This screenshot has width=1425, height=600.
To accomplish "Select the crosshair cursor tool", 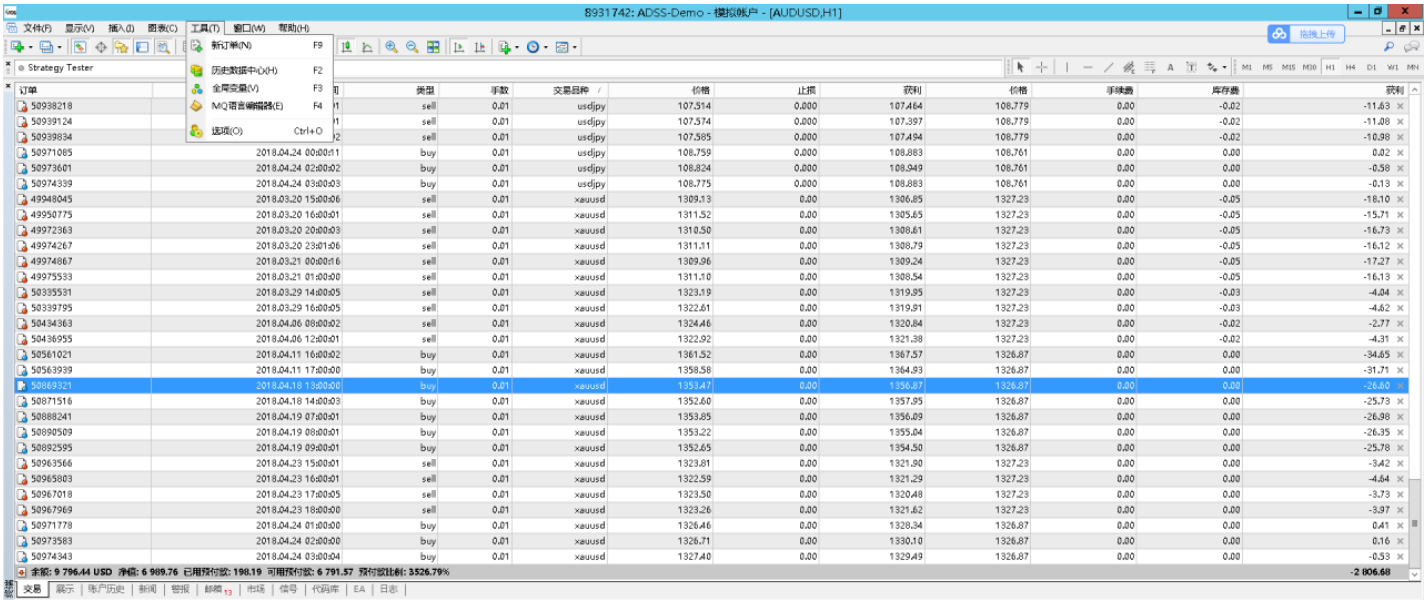I will pos(1041,67).
